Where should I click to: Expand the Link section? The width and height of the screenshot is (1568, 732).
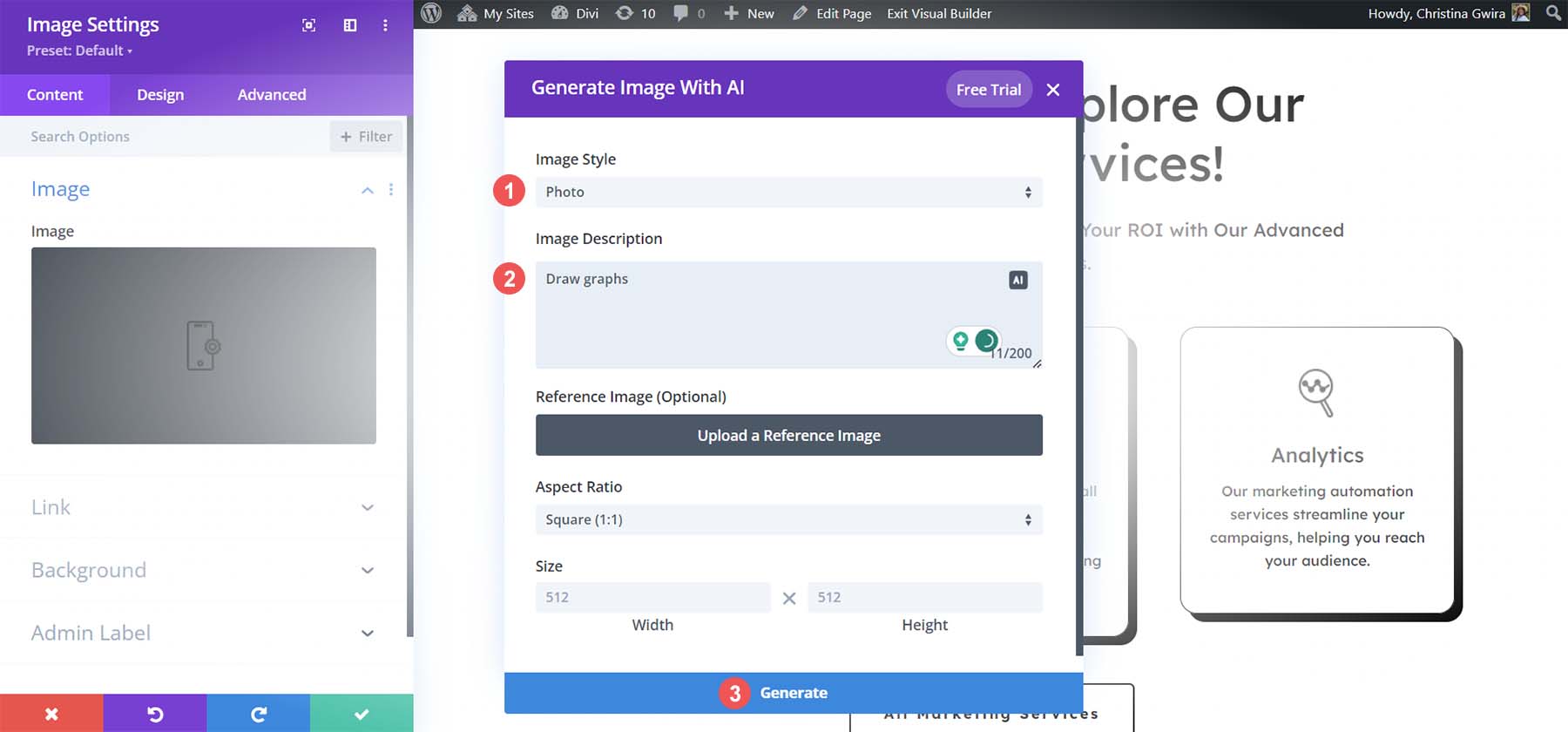tap(204, 507)
